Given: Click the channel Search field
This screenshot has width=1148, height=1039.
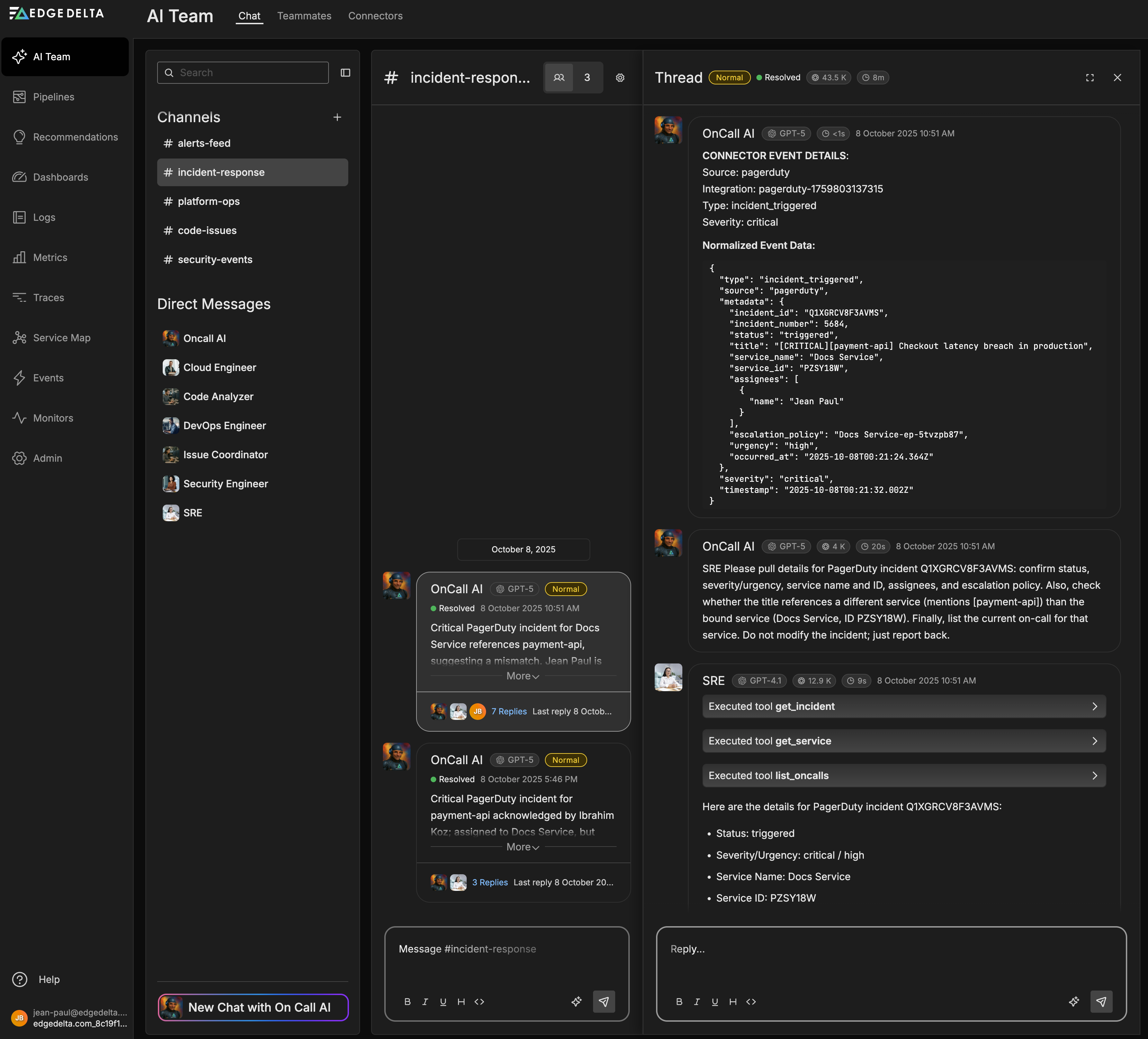Looking at the screenshot, I should tap(243, 73).
